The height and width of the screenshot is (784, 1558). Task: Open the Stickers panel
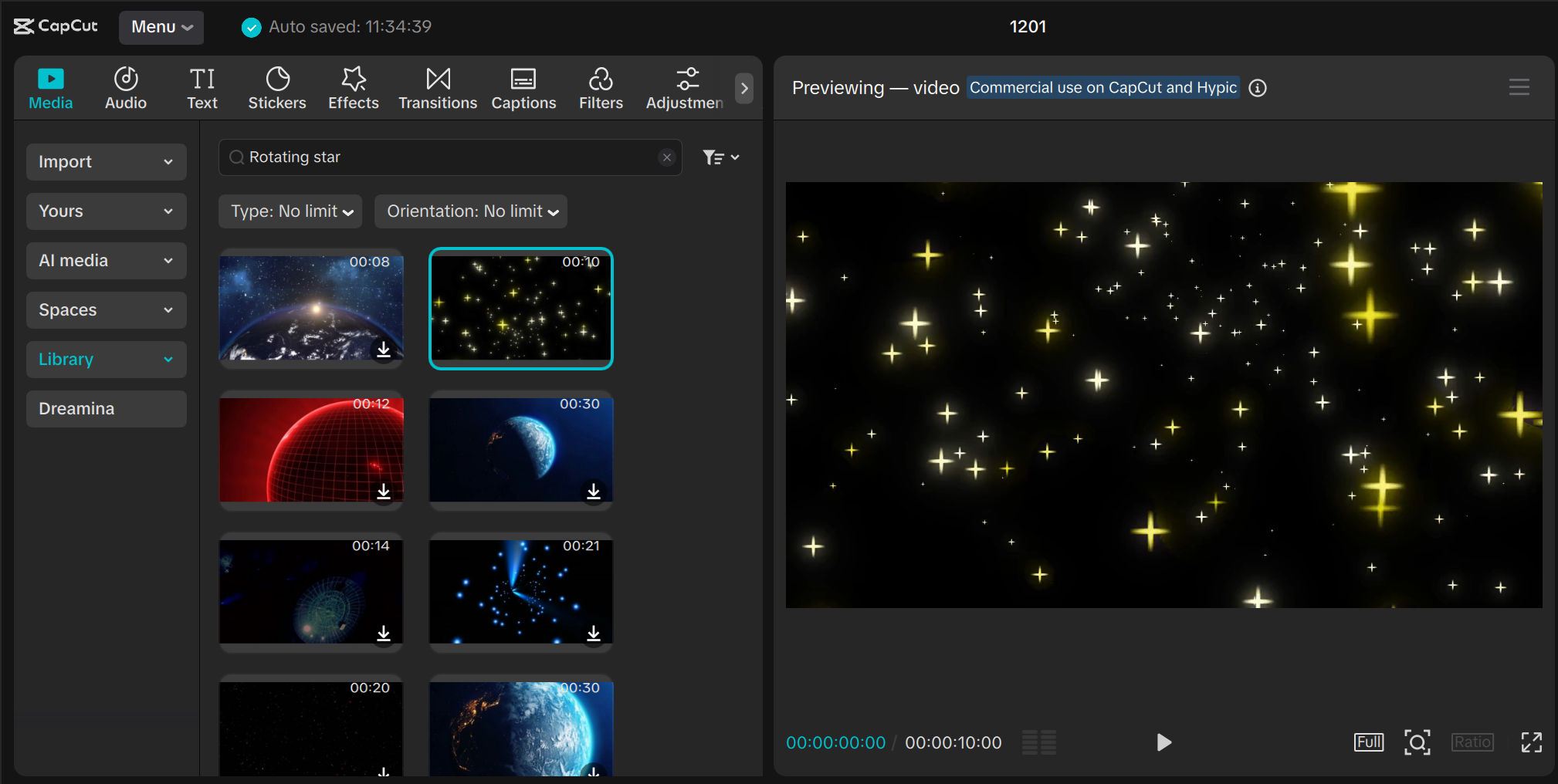[276, 88]
